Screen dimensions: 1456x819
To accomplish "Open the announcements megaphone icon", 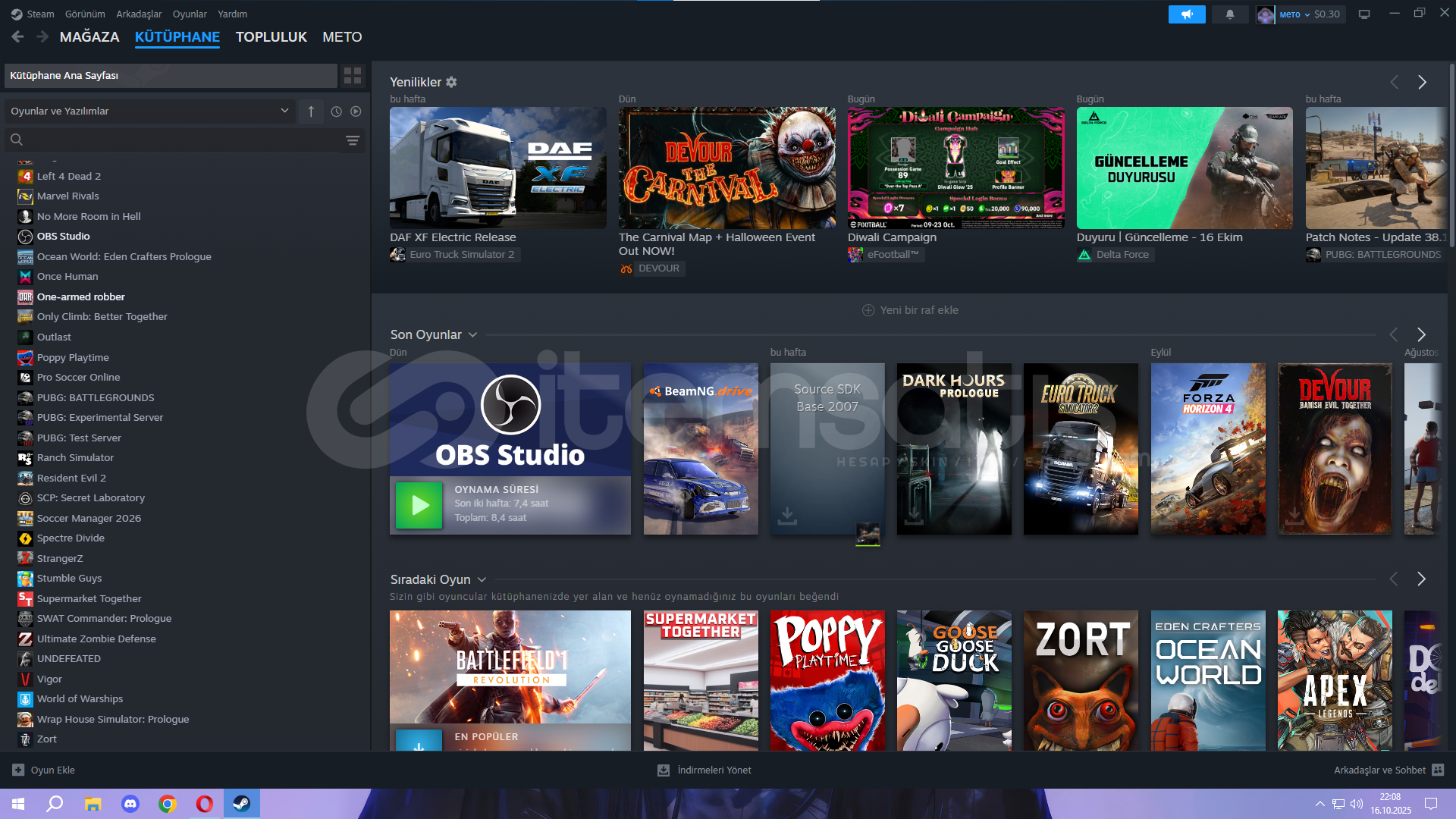I will point(1186,14).
